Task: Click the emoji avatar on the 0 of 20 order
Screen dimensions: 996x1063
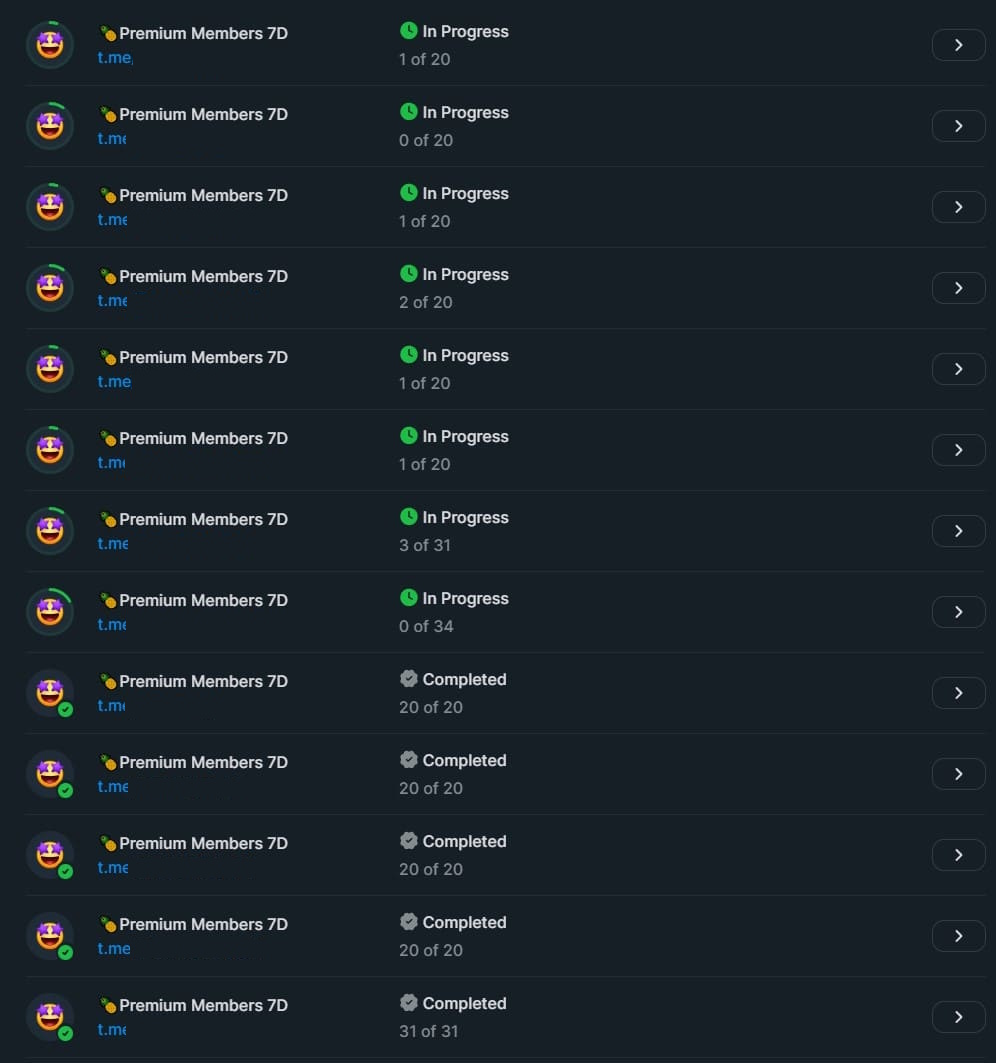Action: click(x=50, y=126)
